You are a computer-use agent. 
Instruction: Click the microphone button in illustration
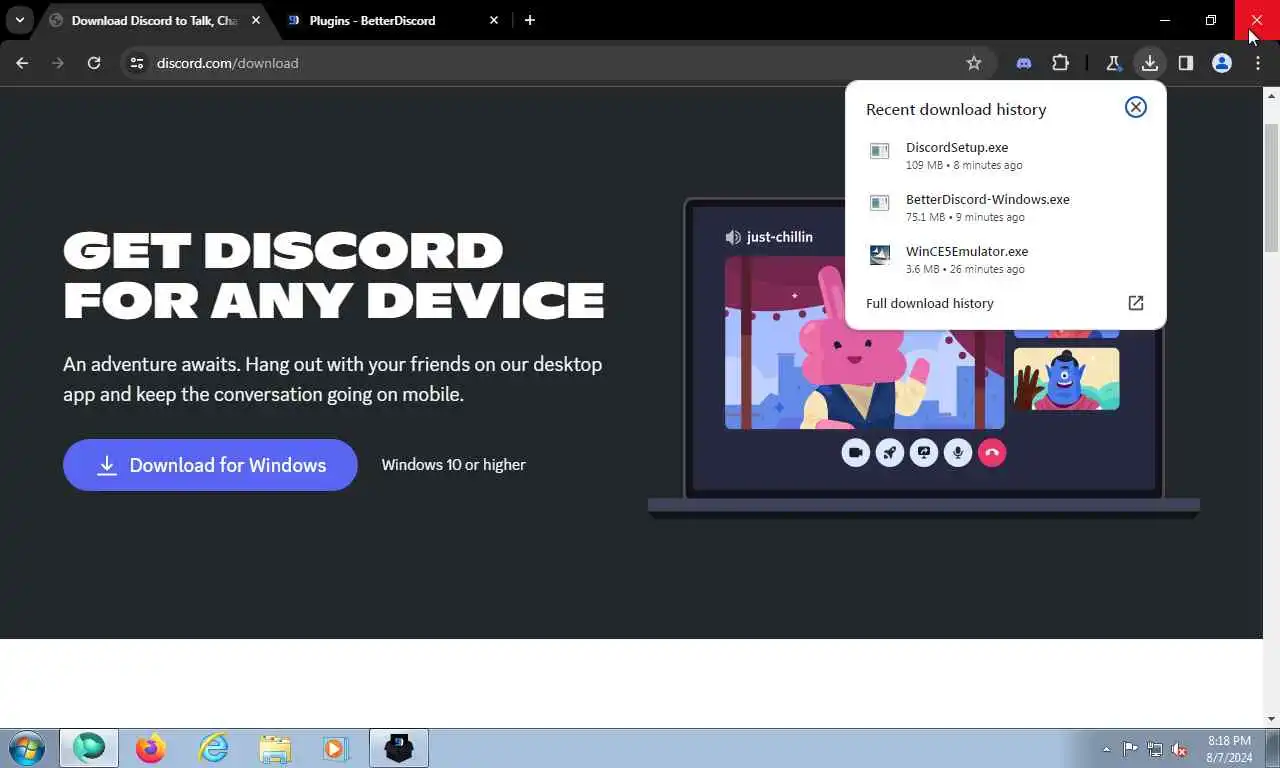[x=958, y=453]
